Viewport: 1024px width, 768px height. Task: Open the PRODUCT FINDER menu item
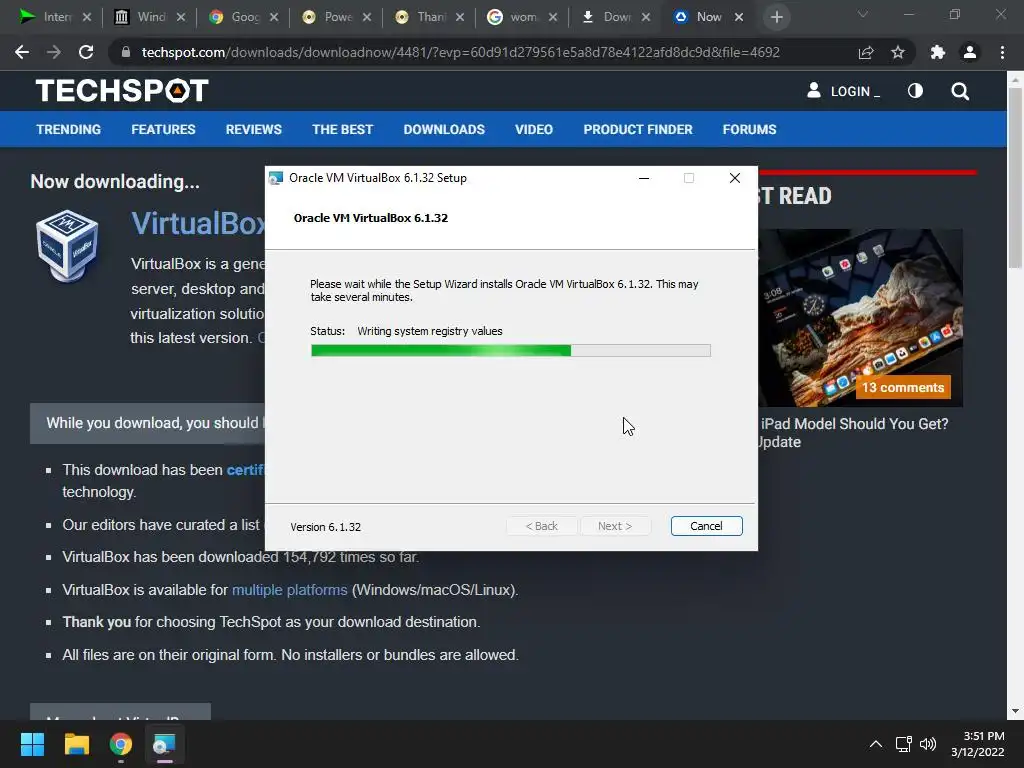tap(638, 129)
